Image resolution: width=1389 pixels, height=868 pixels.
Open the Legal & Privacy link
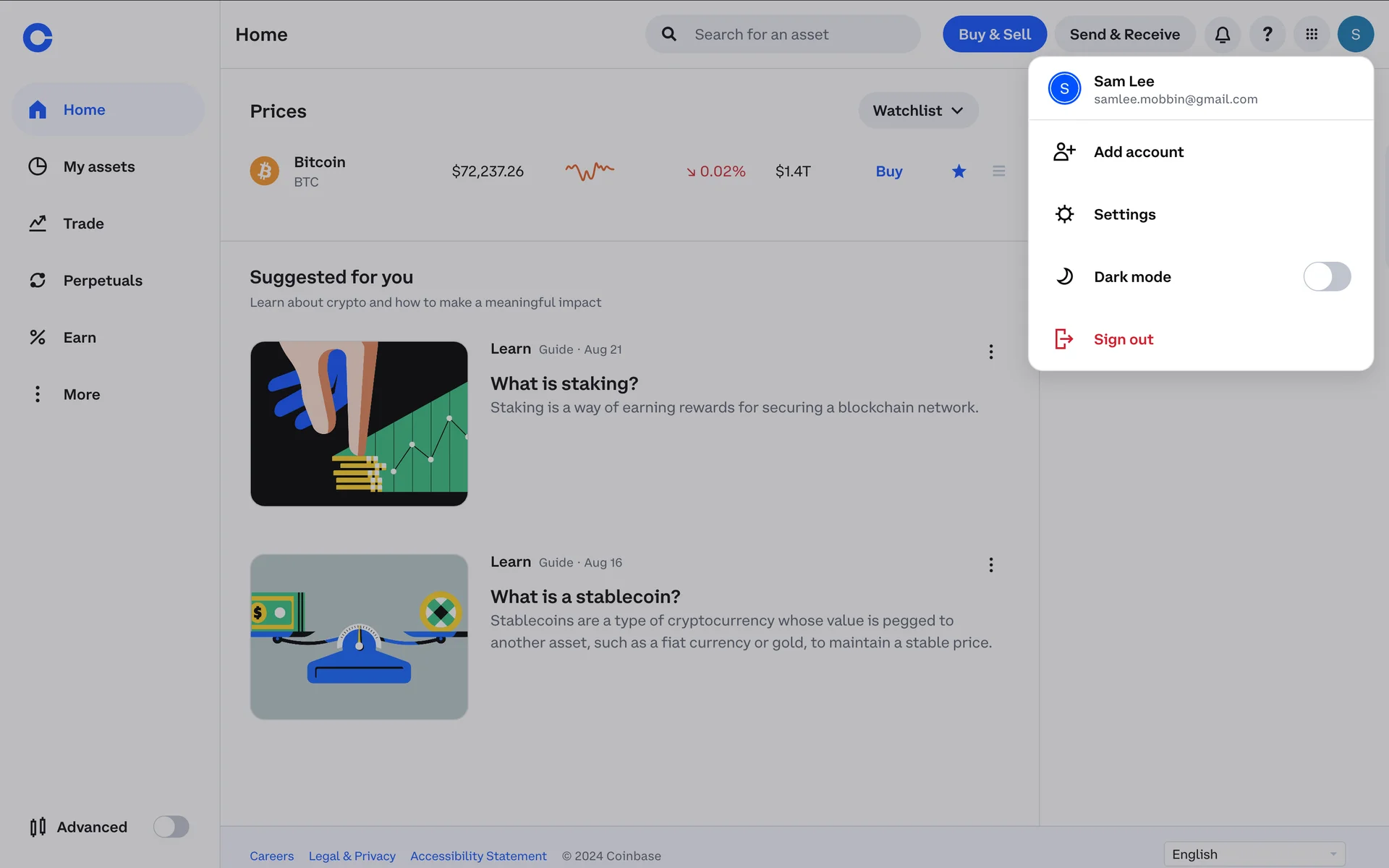[x=352, y=856]
